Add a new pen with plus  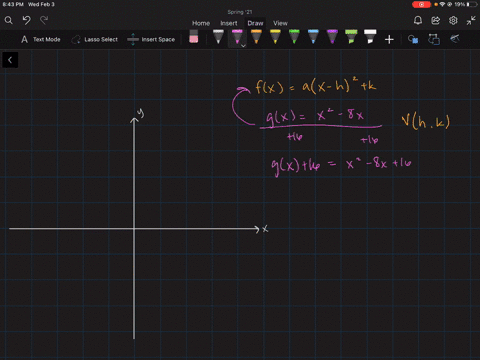pyautogui.click(x=389, y=40)
